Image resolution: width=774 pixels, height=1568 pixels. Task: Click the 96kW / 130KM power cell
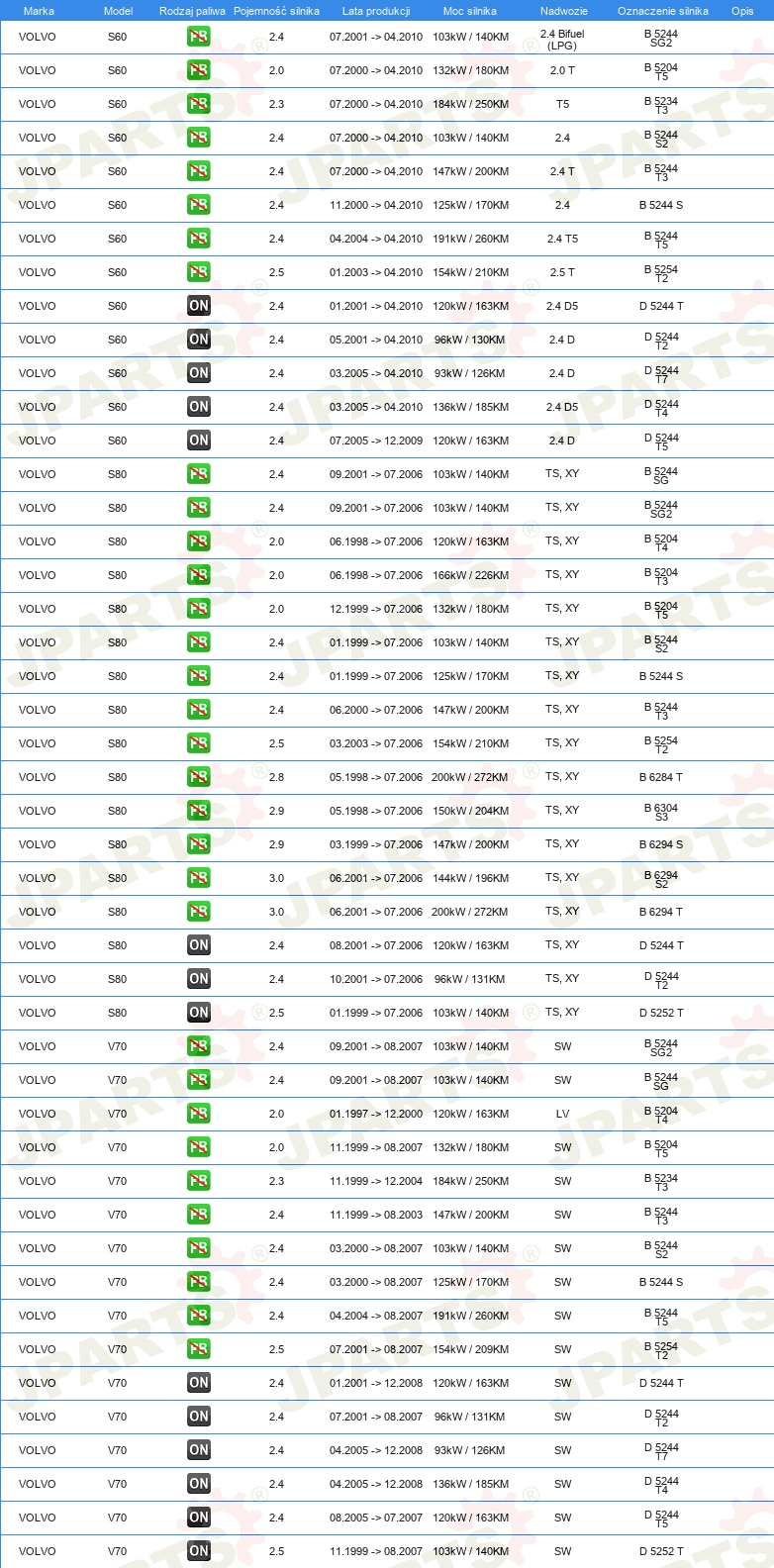point(470,340)
